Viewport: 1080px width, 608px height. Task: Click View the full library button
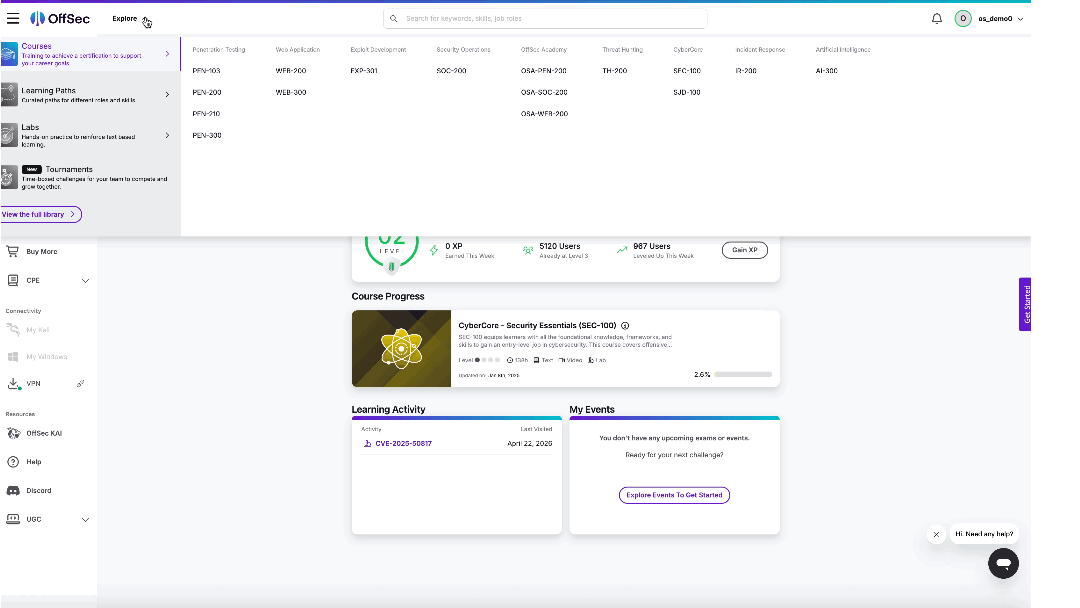pos(41,215)
